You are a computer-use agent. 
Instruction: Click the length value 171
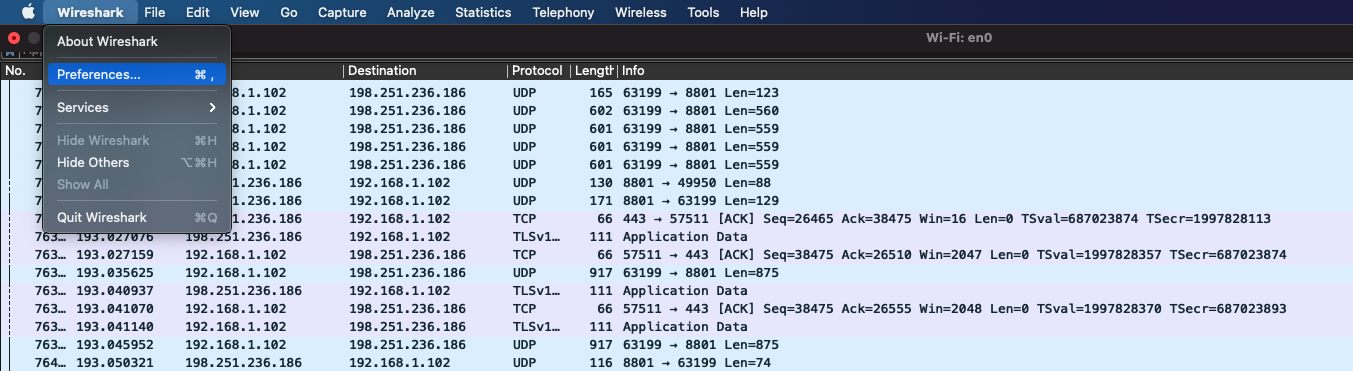point(600,200)
